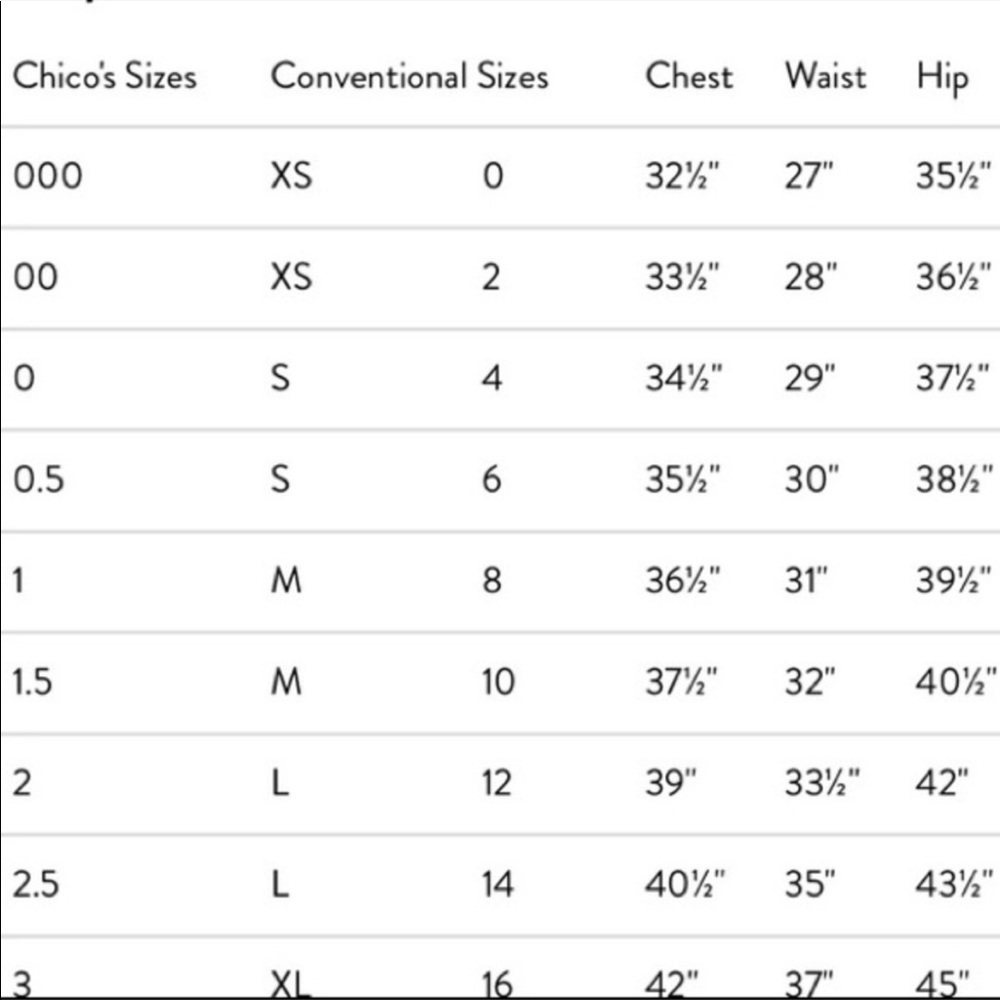Click the 36½" chest value for size 8

pyautogui.click(x=682, y=580)
